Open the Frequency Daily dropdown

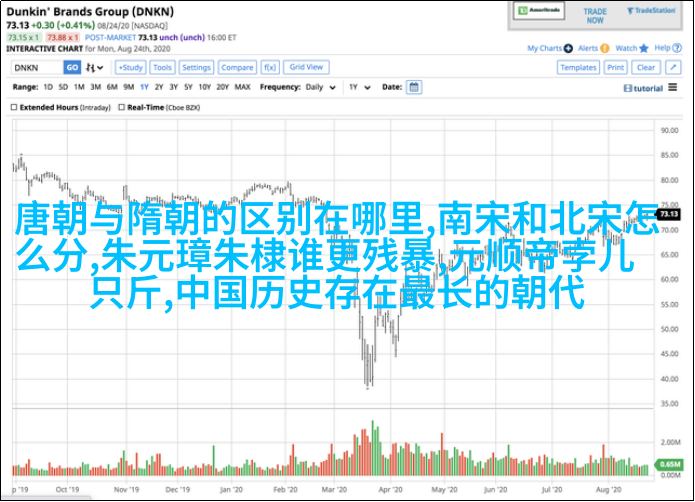tap(320, 87)
